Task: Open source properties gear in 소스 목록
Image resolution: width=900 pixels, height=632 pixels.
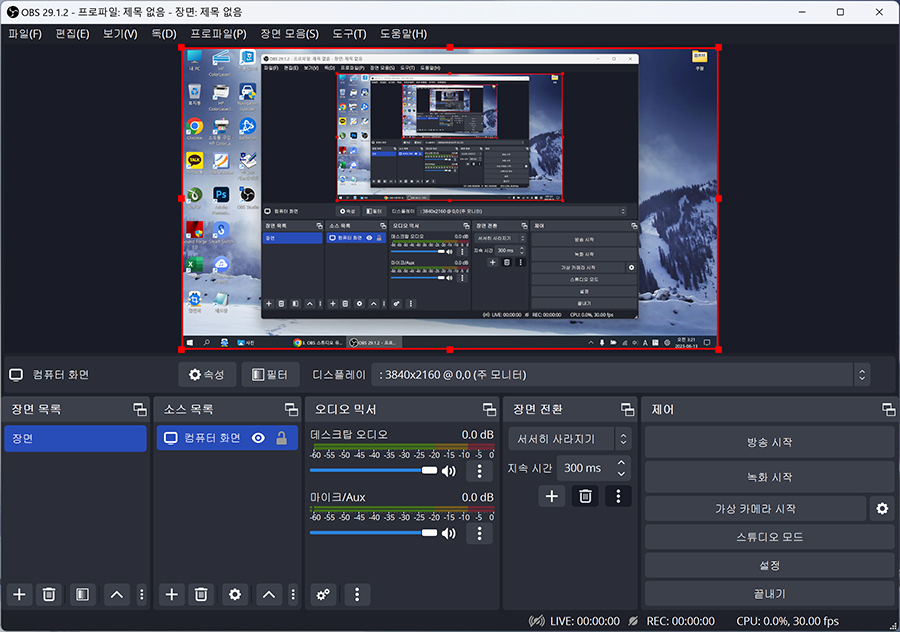Action: pos(235,594)
